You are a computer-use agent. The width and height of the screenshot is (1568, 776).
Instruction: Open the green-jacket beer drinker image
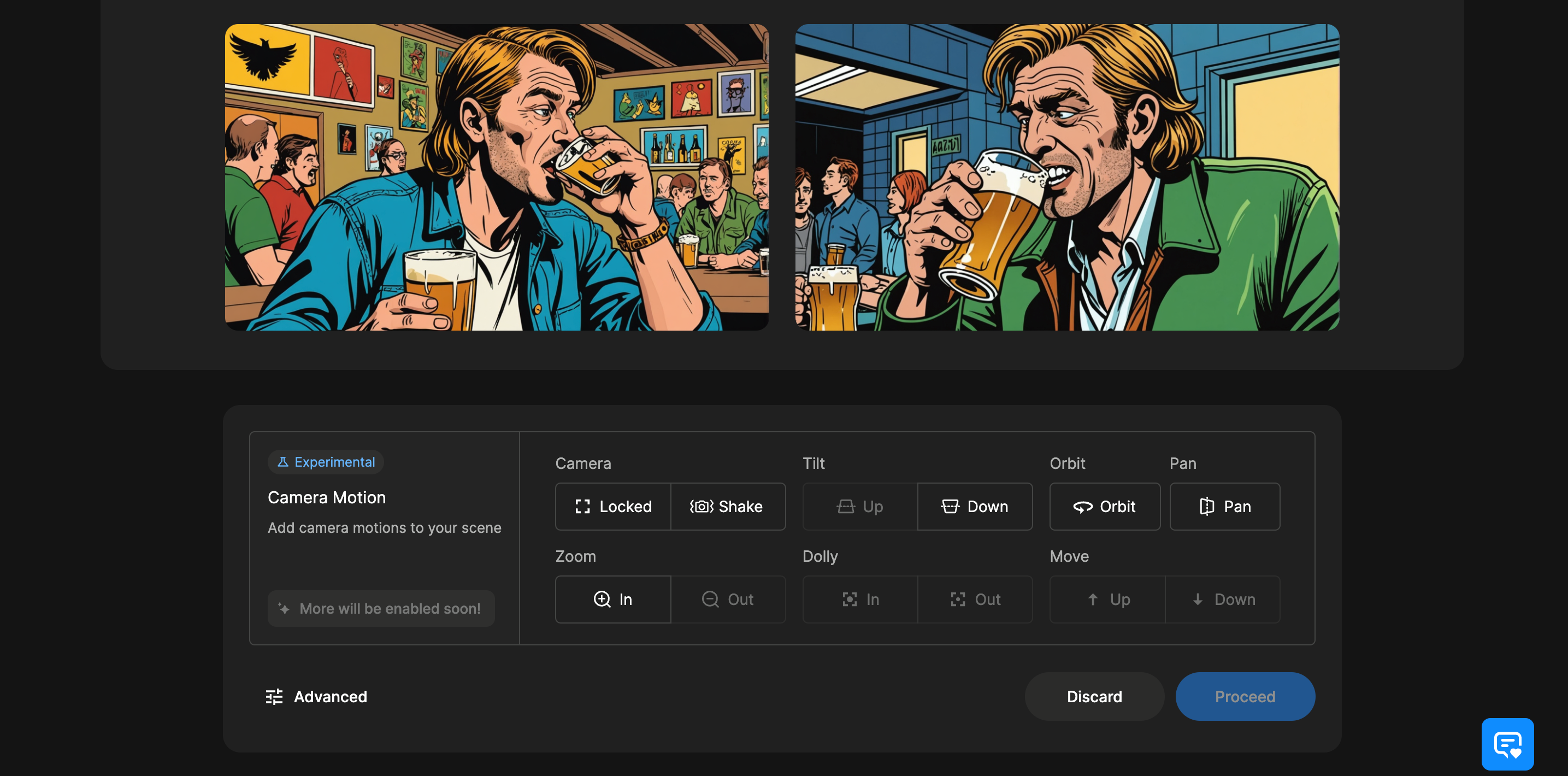(x=1066, y=177)
